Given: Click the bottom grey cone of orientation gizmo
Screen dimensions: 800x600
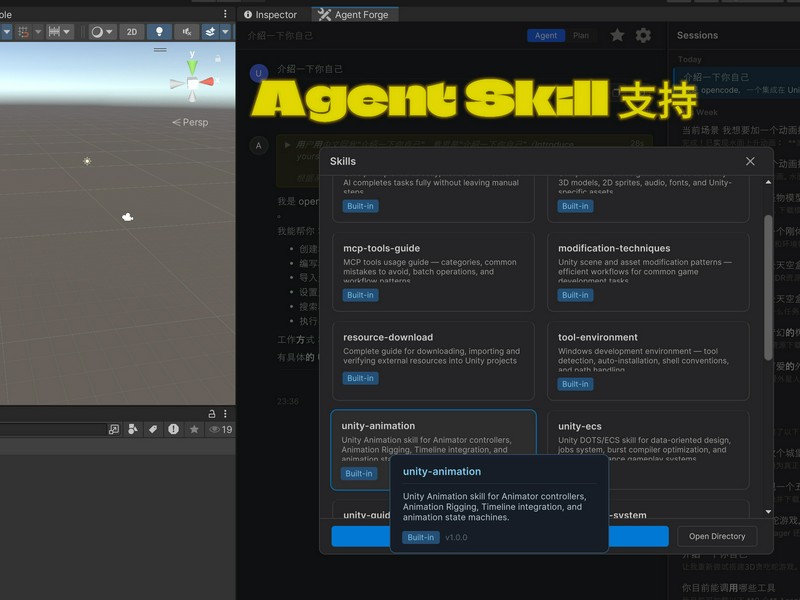Looking at the screenshot, I should pos(192,96).
